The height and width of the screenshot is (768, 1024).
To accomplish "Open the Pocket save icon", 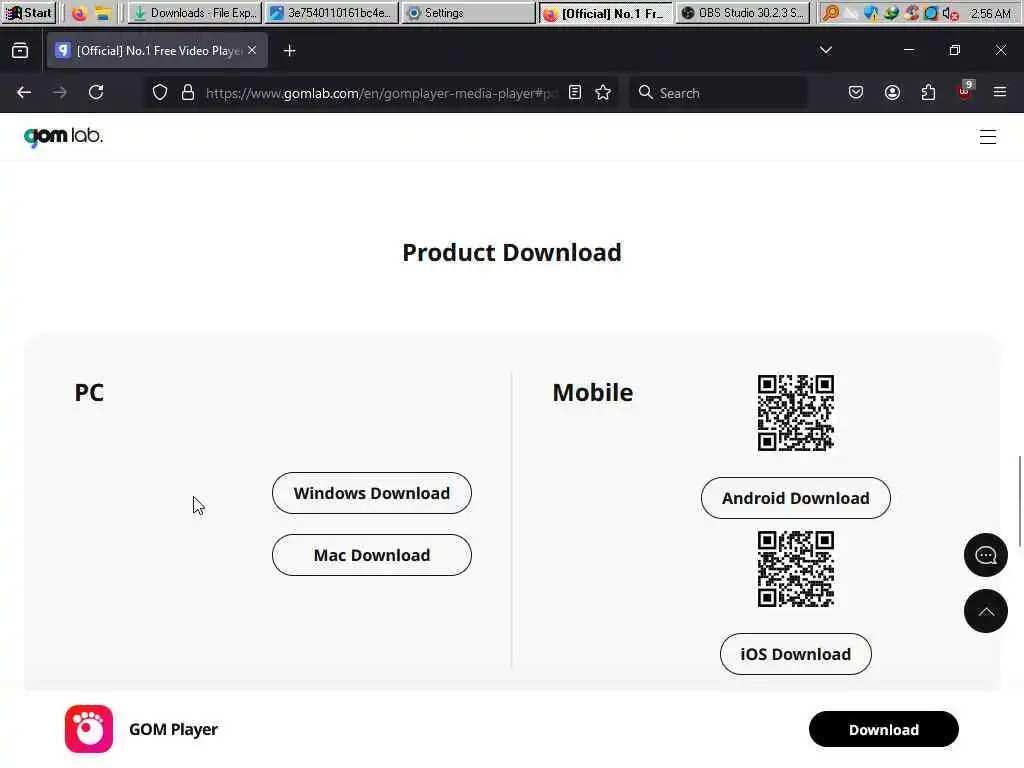I will [x=856, y=93].
